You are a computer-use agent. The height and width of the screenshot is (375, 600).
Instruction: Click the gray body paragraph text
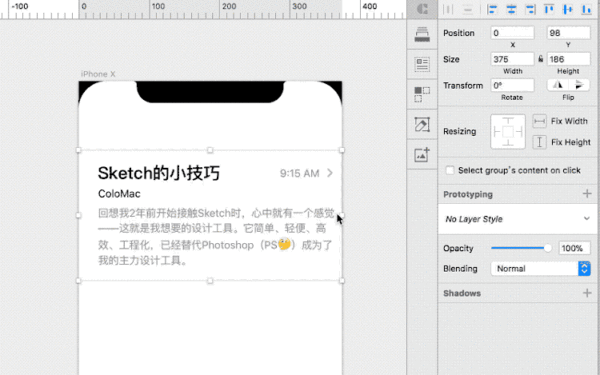point(216,236)
